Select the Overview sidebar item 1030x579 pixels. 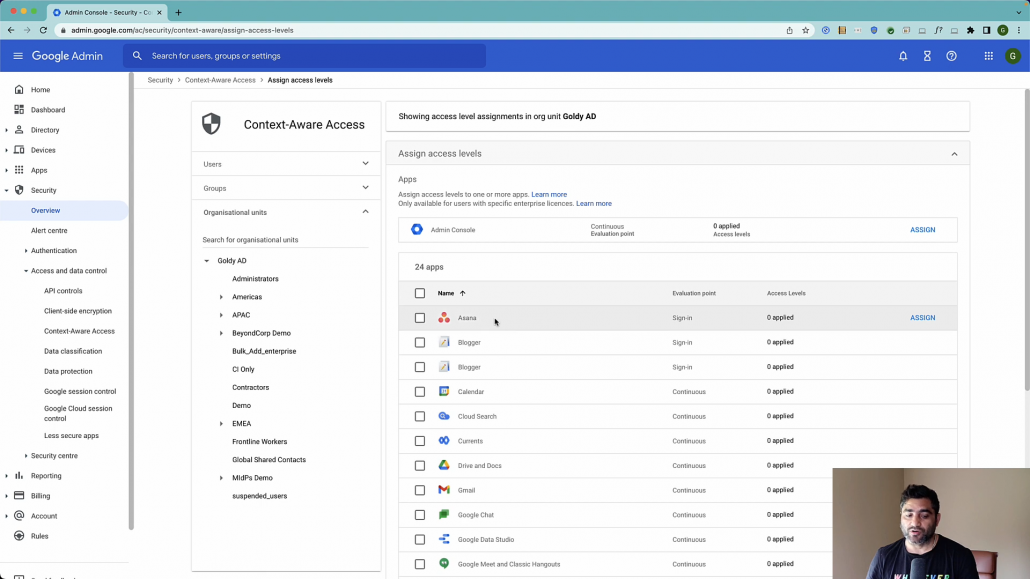(64, 210)
